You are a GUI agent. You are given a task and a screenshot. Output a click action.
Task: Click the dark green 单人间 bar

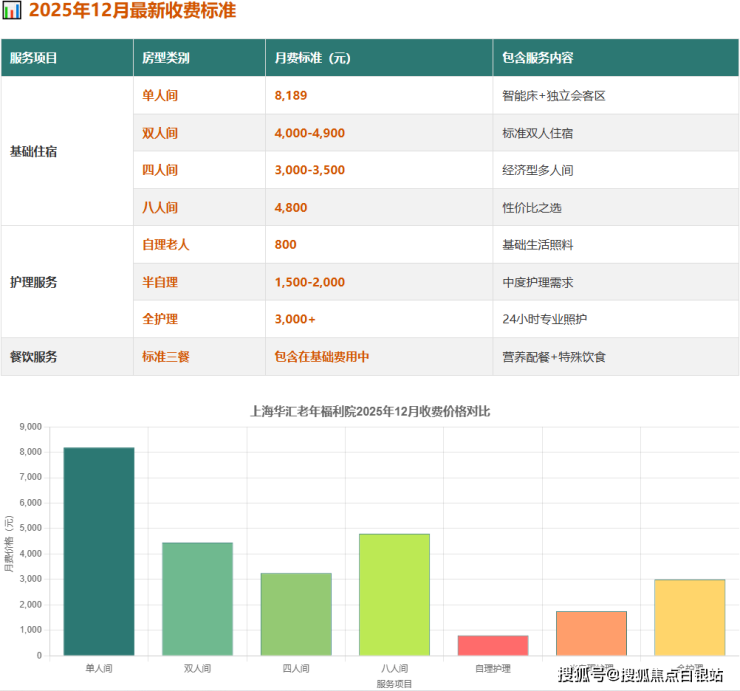99,552
